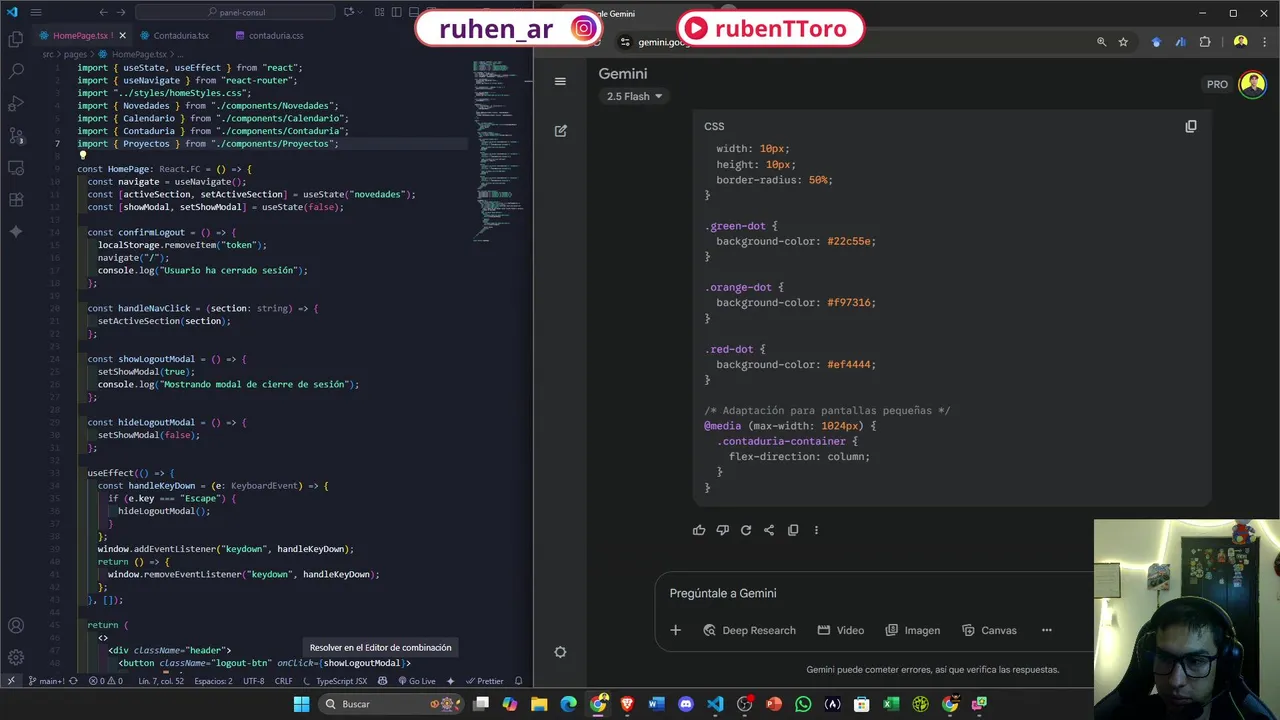Image resolution: width=1280 pixels, height=720 pixels.
Task: Click the pages breadcrumb segment
Action: (75, 54)
